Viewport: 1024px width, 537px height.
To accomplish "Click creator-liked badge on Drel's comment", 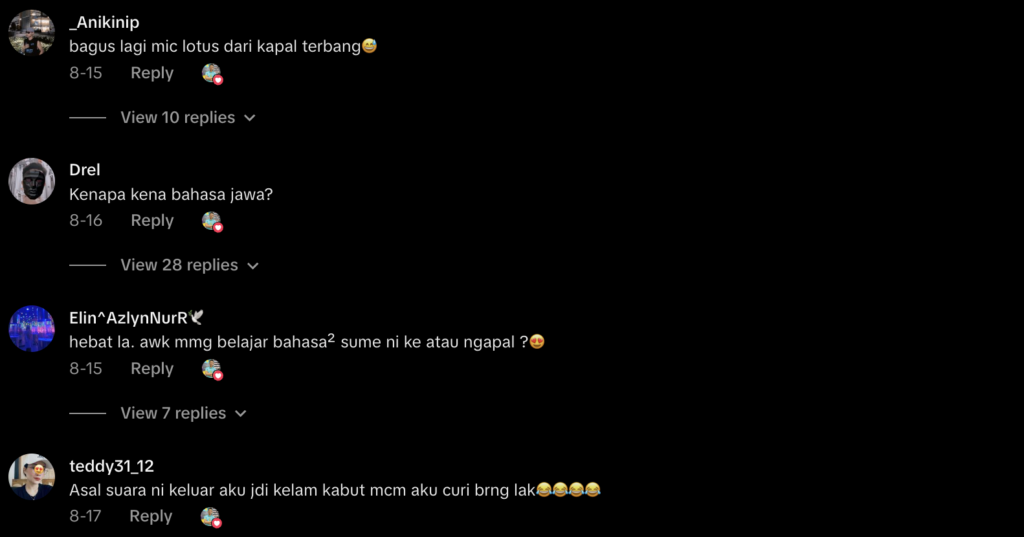I will point(212,221).
